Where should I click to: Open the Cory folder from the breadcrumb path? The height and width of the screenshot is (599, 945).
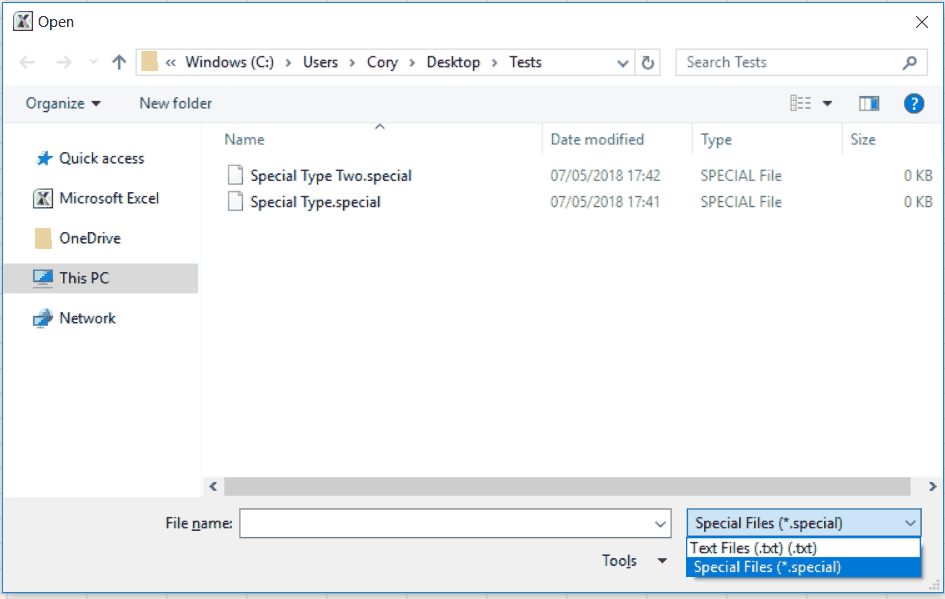tap(383, 62)
